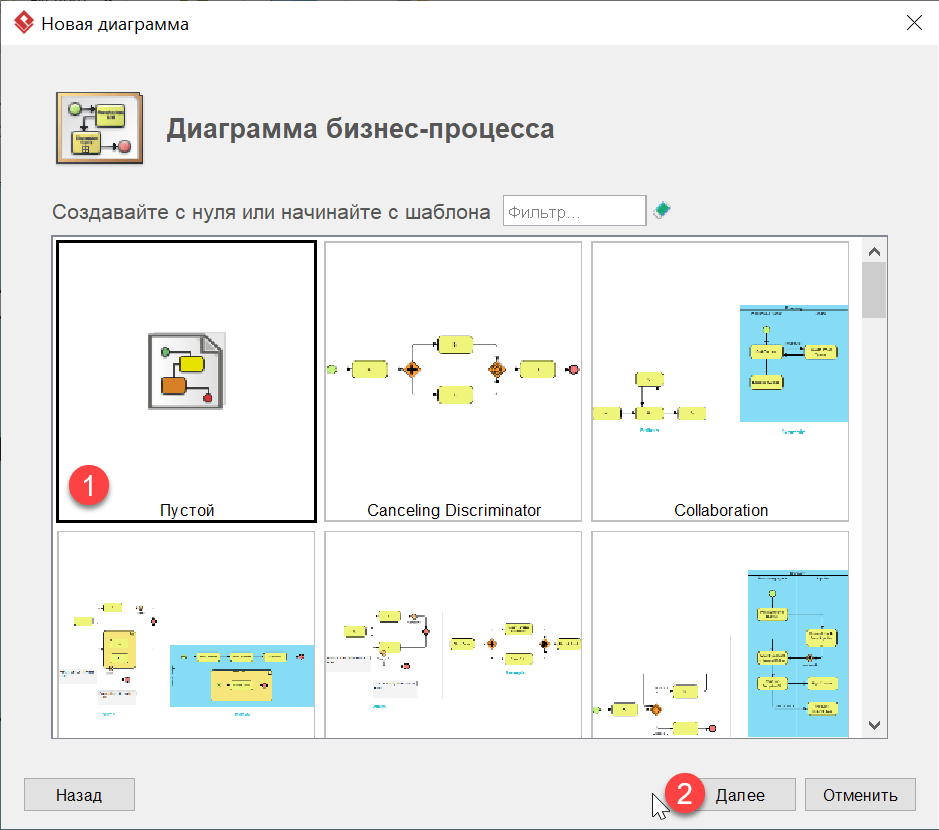This screenshot has width=939, height=830.
Task: Click the template list scrollbar thumb
Action: [x=874, y=290]
